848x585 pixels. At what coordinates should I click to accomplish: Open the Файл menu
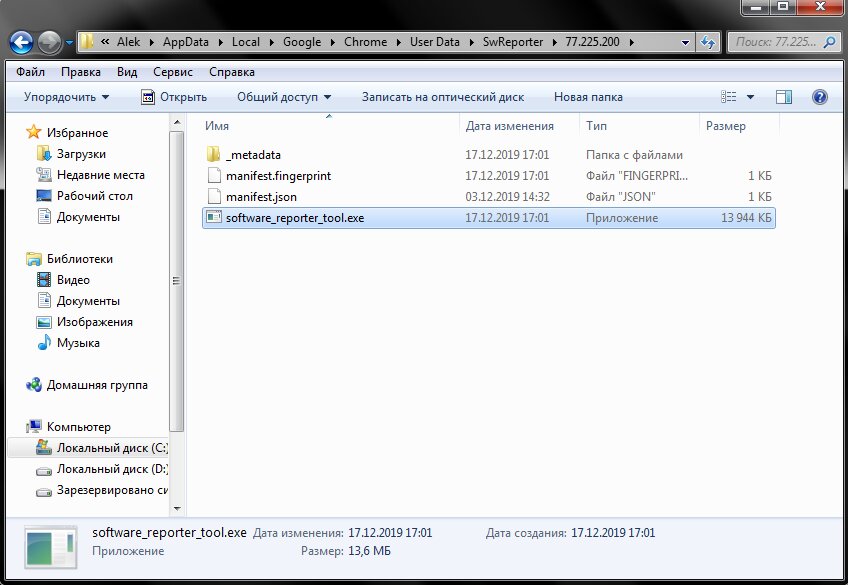pyautogui.click(x=30, y=72)
